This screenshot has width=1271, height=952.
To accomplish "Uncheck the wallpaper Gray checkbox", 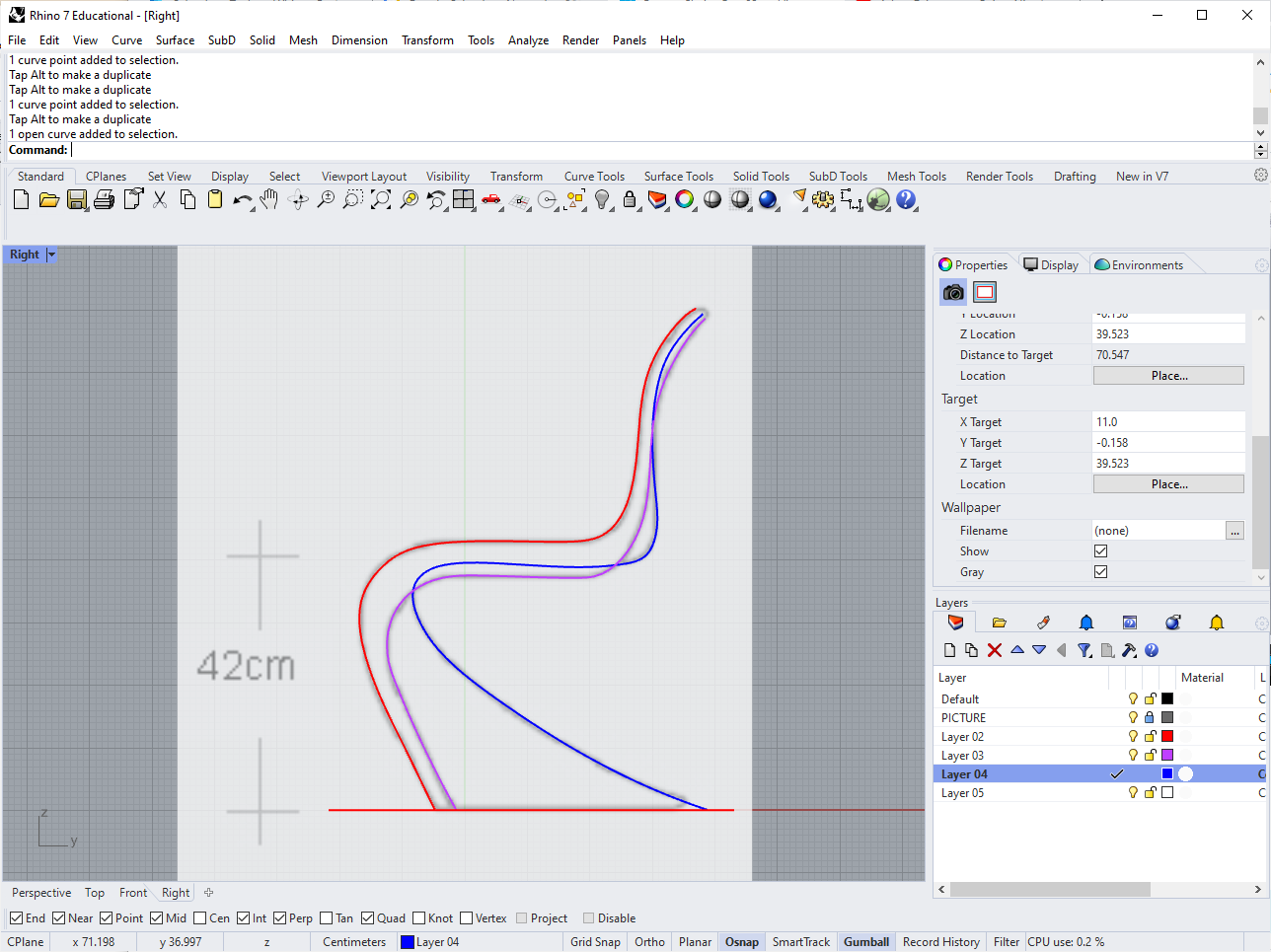I will (1100, 572).
